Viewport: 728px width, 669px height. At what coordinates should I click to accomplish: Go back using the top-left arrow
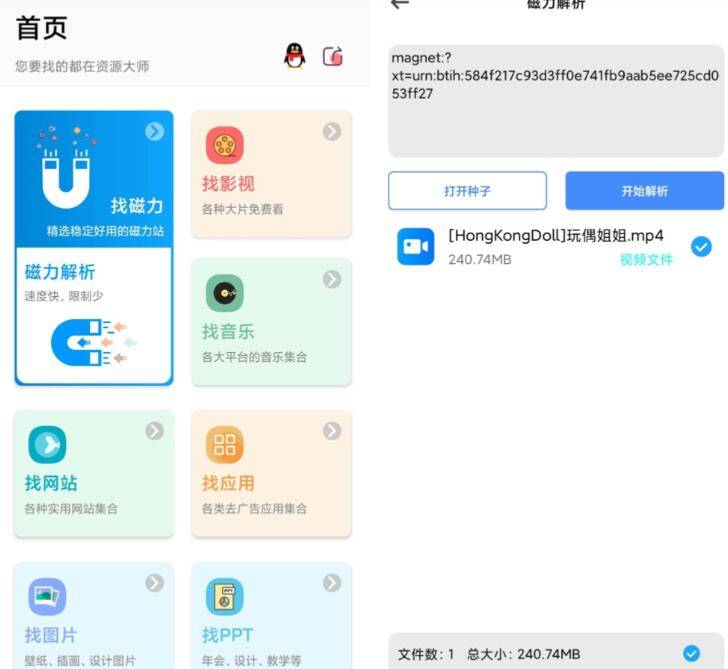(x=400, y=5)
